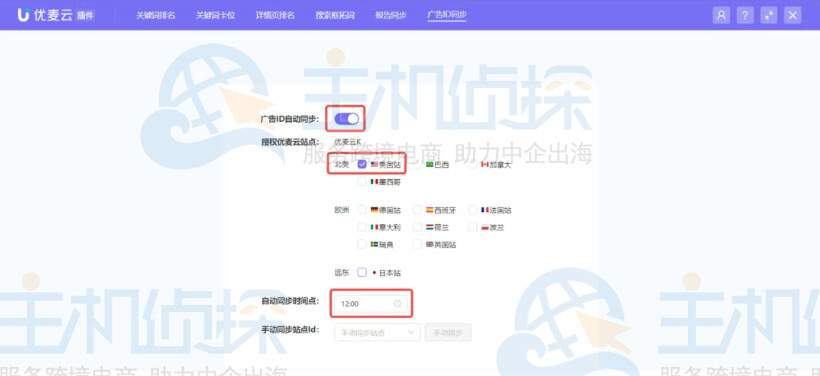
Task: Check the 波兰 site checkbox
Action: [472, 227]
